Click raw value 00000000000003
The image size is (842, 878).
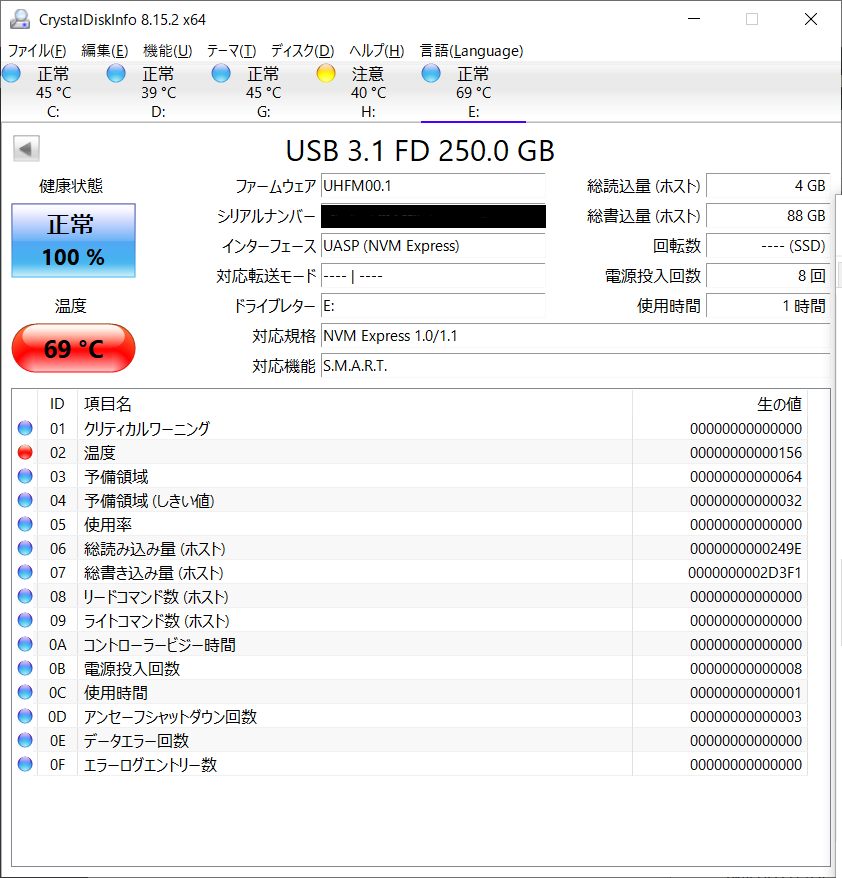[746, 716]
